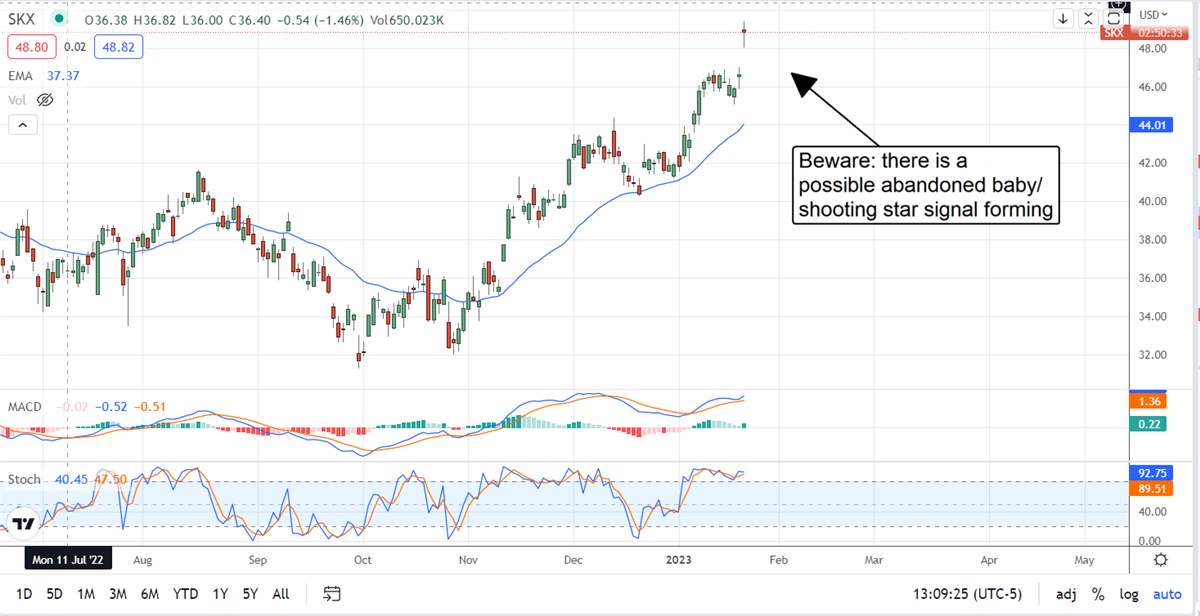Click the bid price 48.80 button
This screenshot has width=1200, height=616.
point(31,46)
